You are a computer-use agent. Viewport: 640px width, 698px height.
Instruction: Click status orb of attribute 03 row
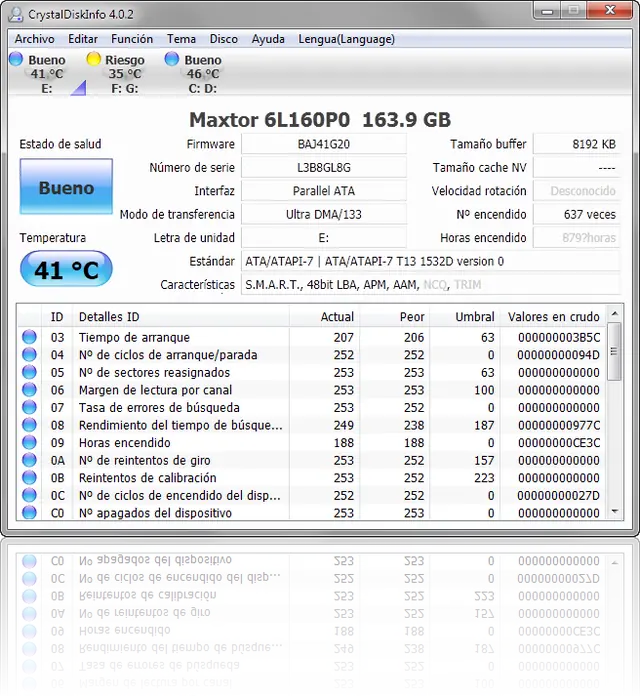[29, 337]
